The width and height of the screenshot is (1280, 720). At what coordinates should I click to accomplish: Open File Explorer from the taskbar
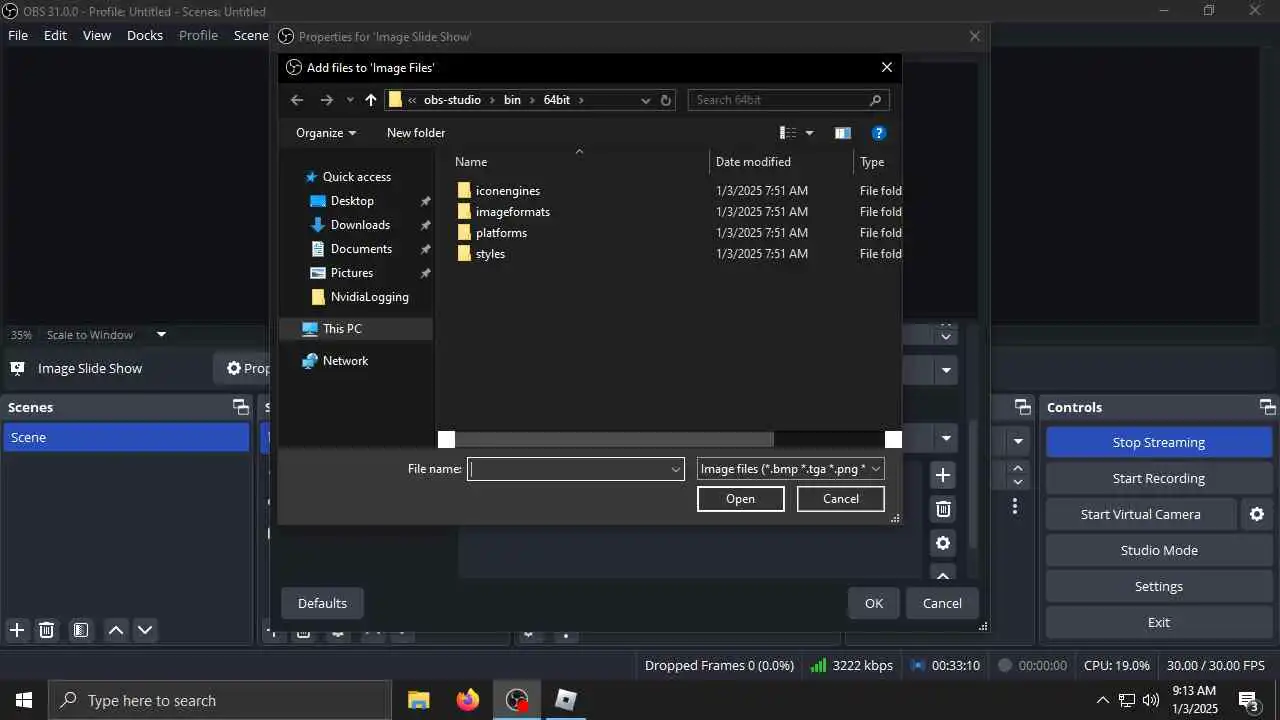419,700
